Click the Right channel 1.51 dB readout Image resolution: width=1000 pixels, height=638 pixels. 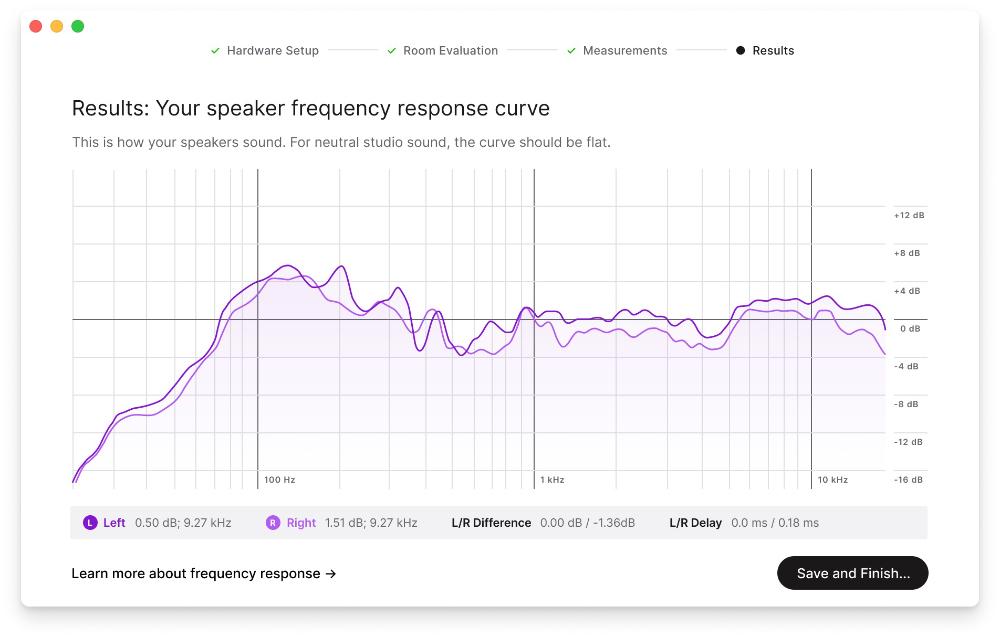tap(371, 523)
